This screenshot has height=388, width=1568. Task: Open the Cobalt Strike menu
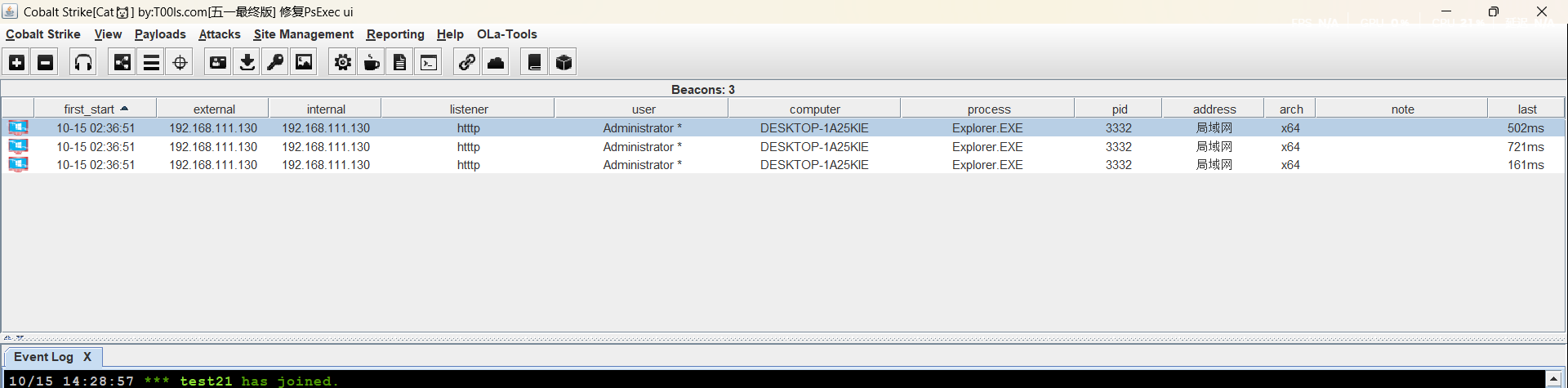43,34
